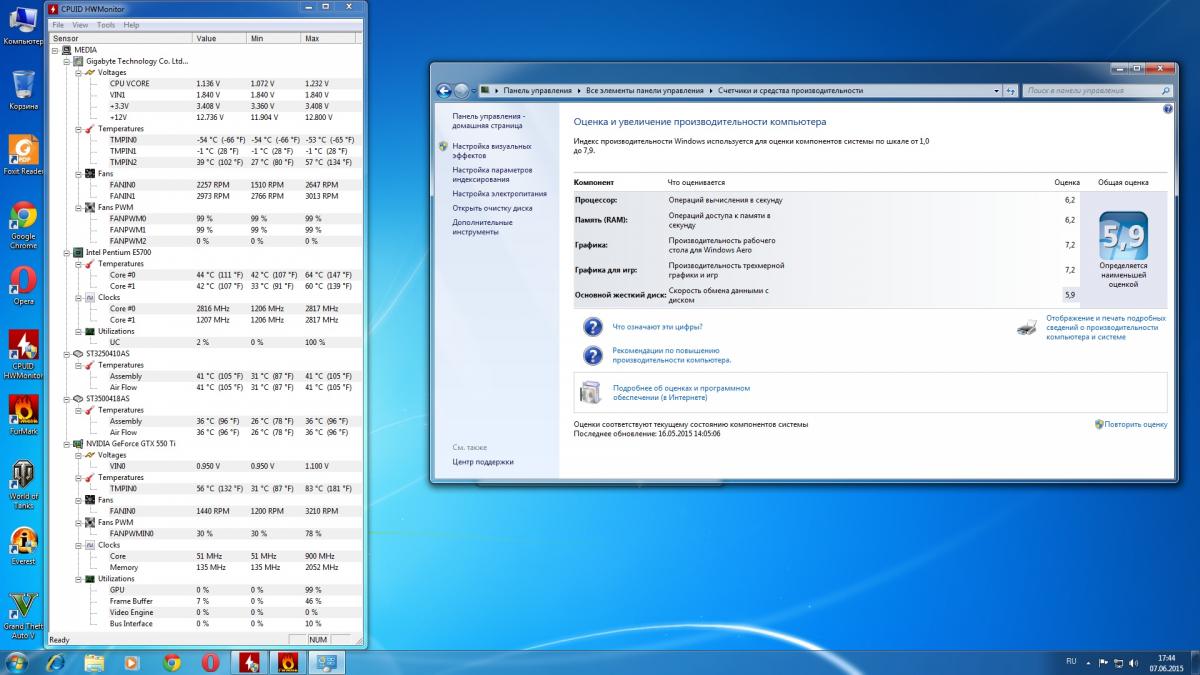Viewport: 1200px width, 675px height.
Task: Click Рекомендации по повышению производительности link
Action: click(672, 355)
